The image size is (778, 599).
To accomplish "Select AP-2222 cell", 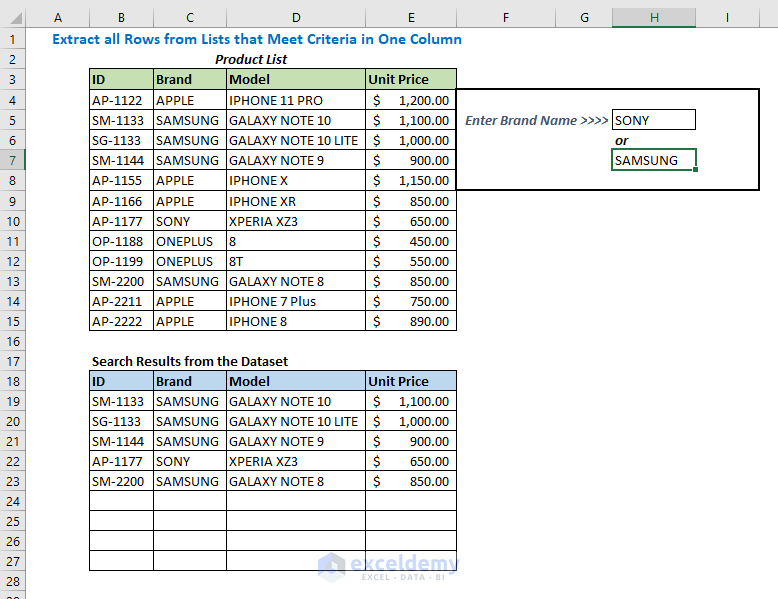I will click(122, 321).
